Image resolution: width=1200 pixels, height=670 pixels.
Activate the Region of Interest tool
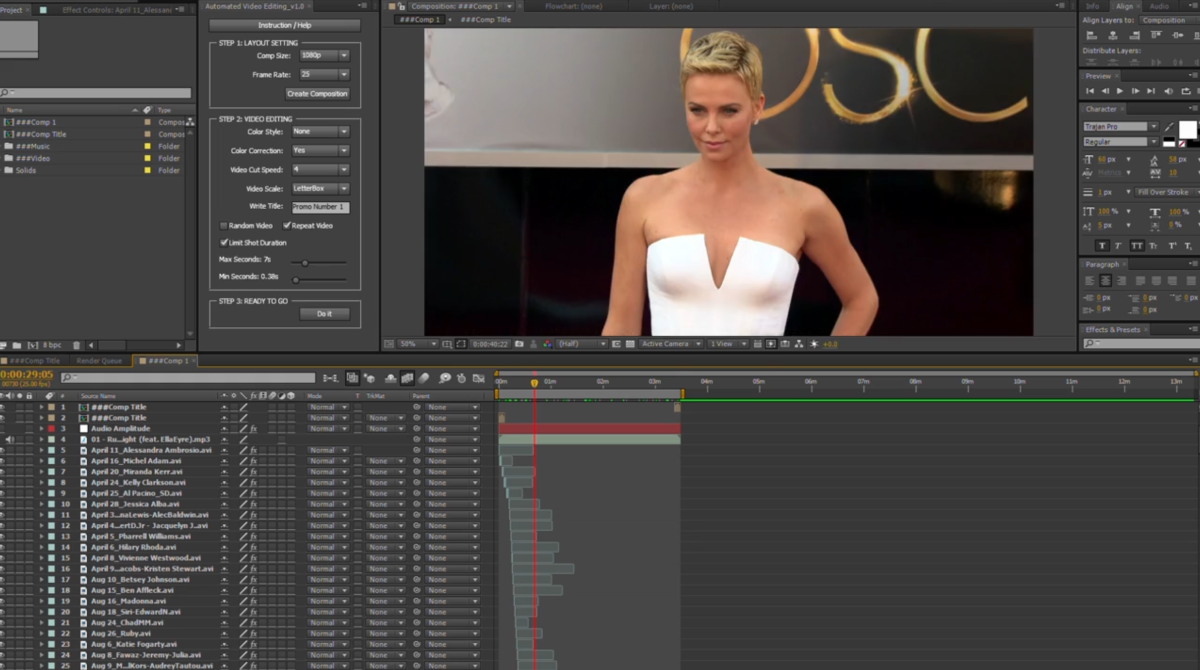click(x=463, y=344)
